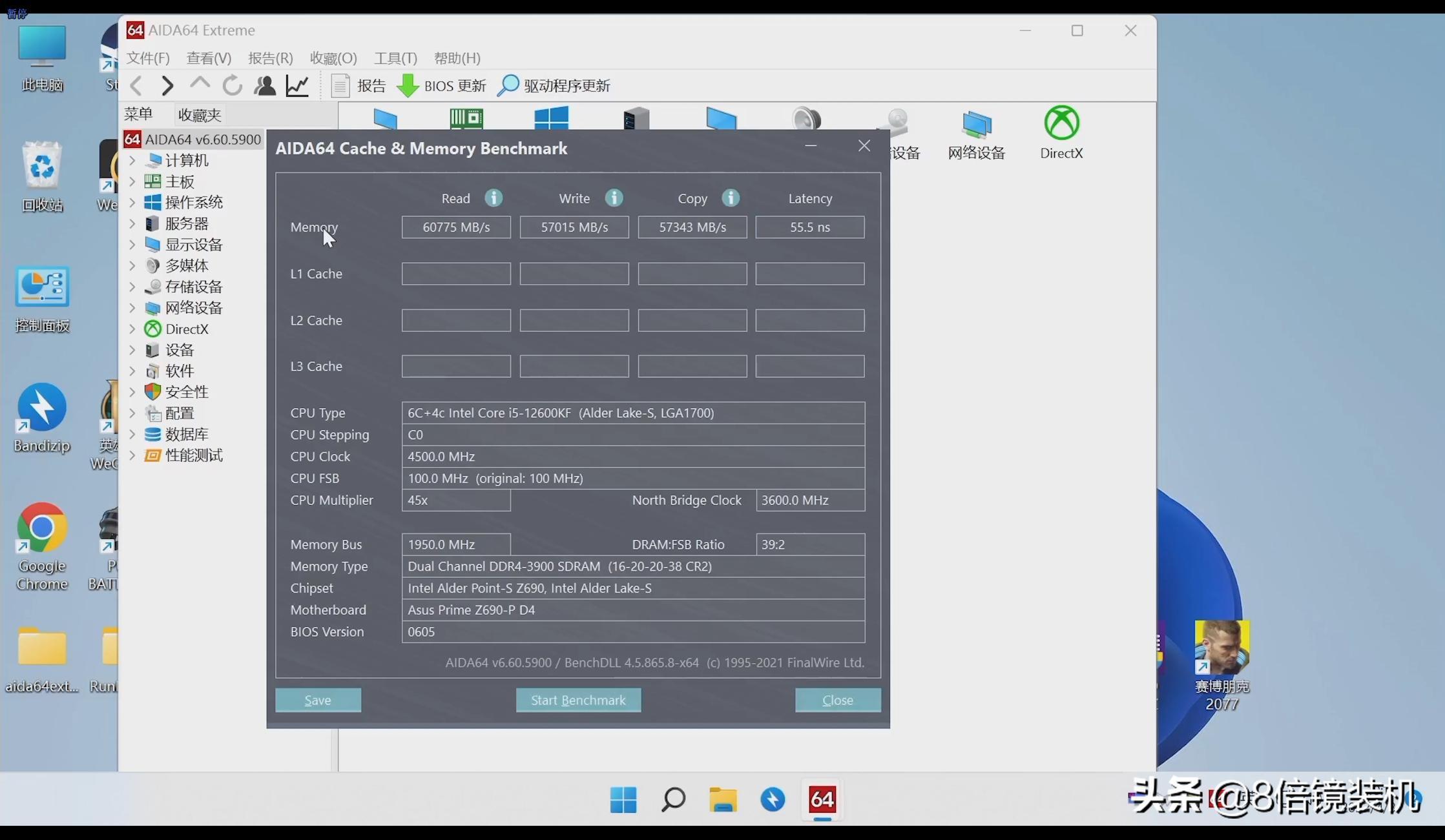Image resolution: width=1445 pixels, height=840 pixels.
Task: Click the Save button
Action: (x=318, y=700)
